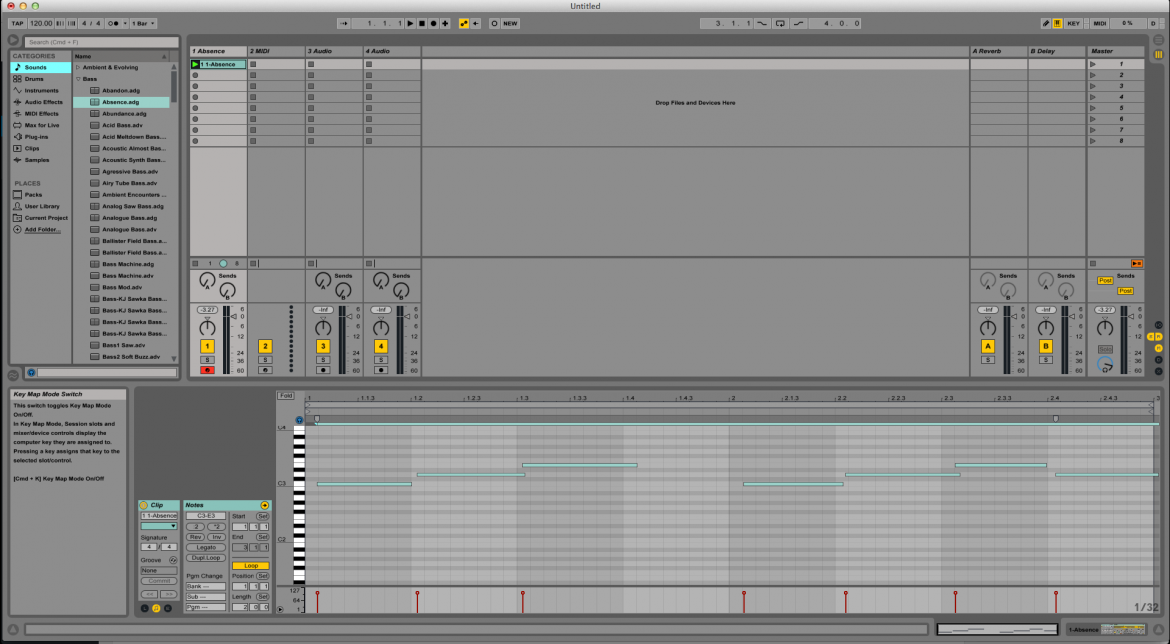
Task: Show Envelopes box with E button
Action: click(x=168, y=608)
